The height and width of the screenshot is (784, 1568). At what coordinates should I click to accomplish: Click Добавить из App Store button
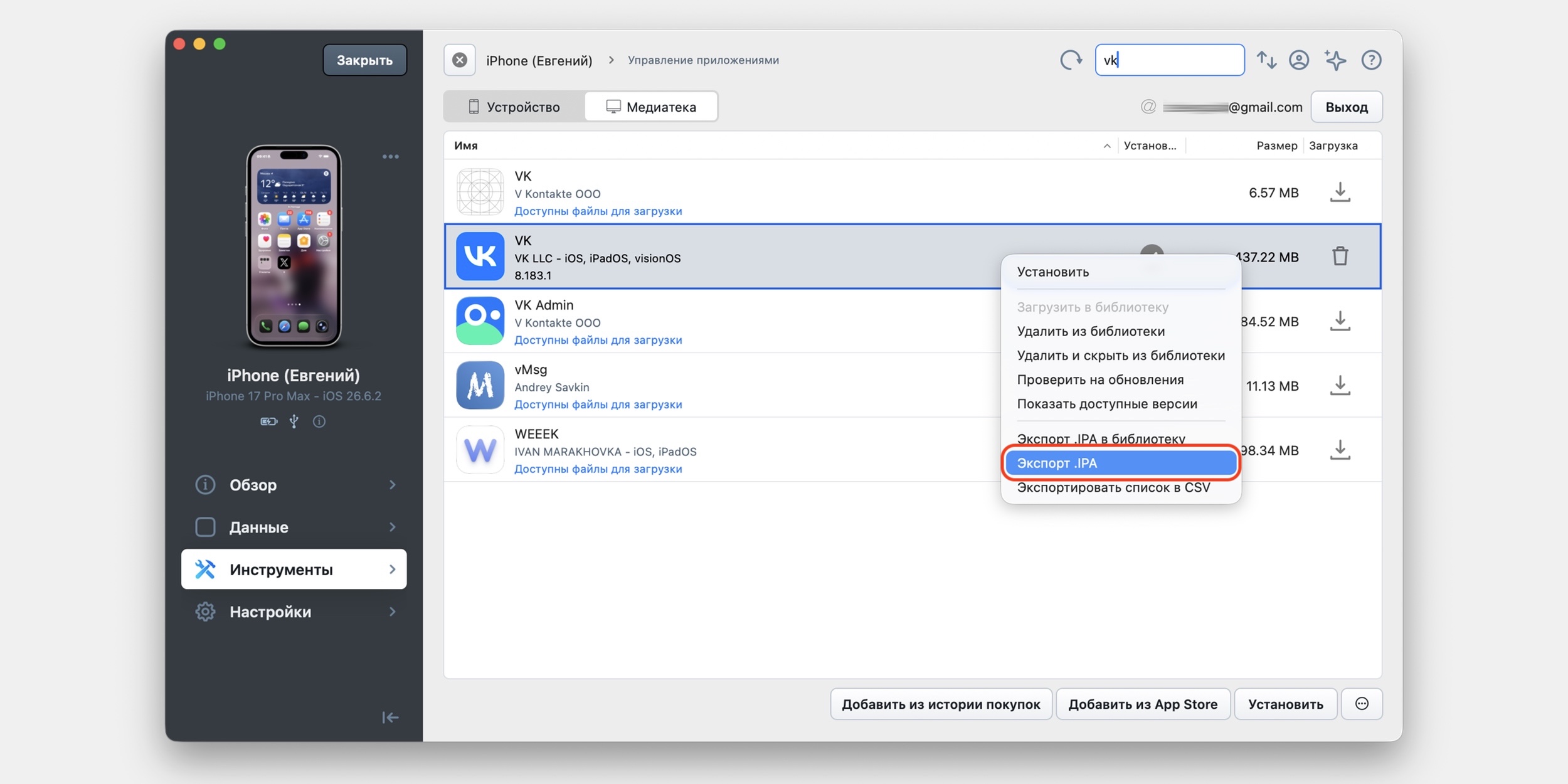[x=1143, y=704]
